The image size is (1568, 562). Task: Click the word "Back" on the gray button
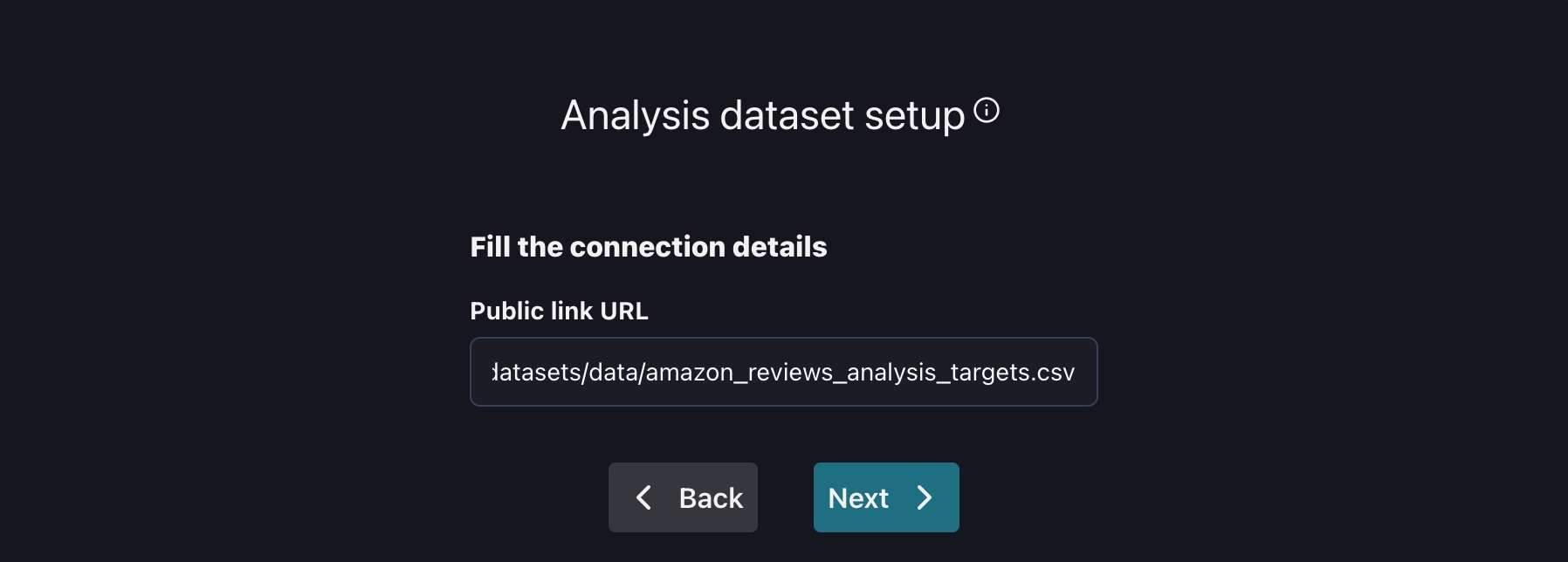711,498
